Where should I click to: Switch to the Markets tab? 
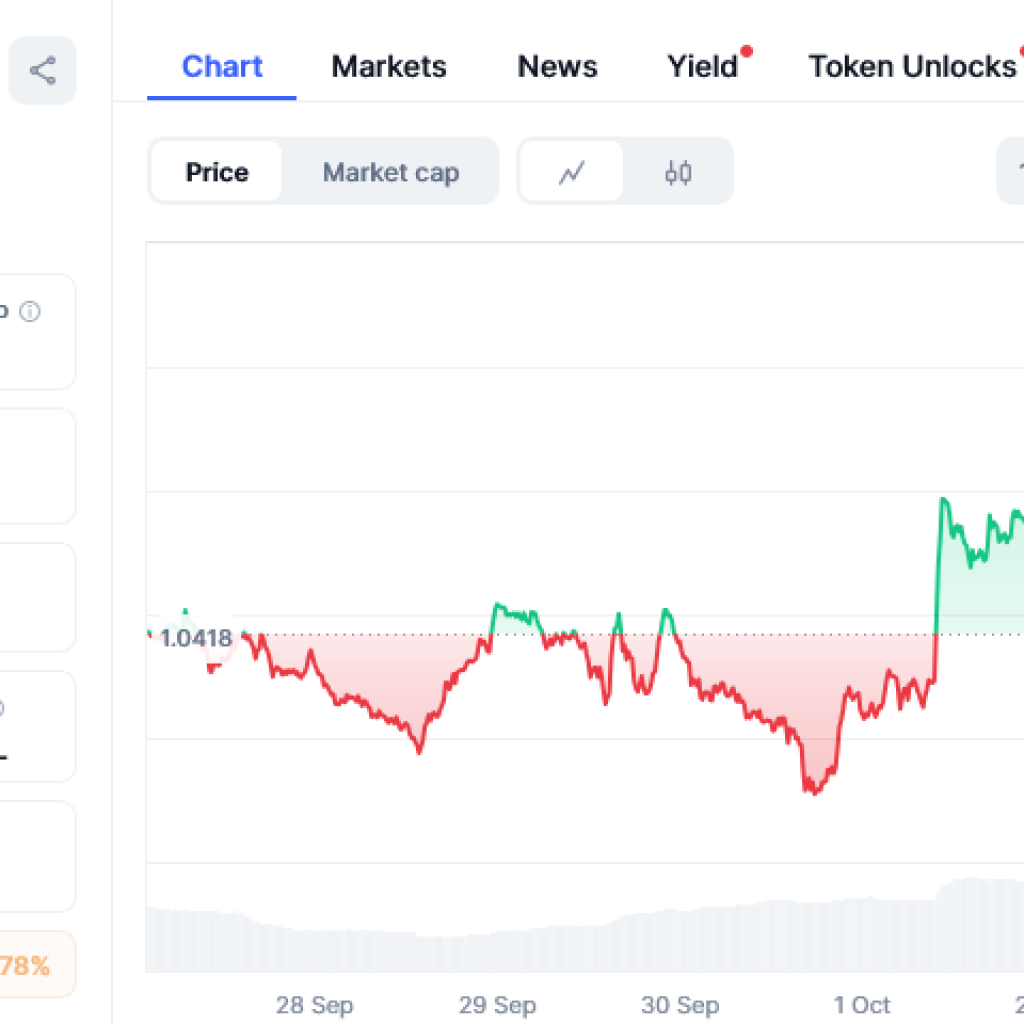coord(389,67)
